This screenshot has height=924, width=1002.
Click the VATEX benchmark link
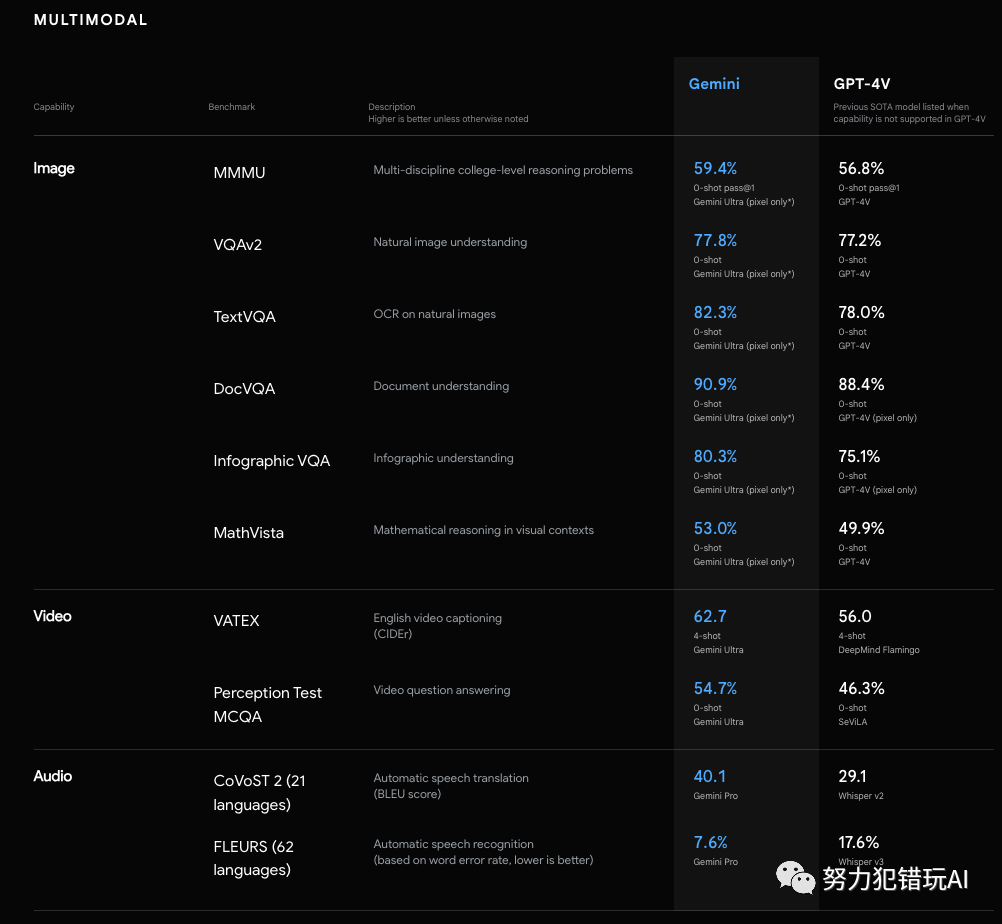[236, 620]
